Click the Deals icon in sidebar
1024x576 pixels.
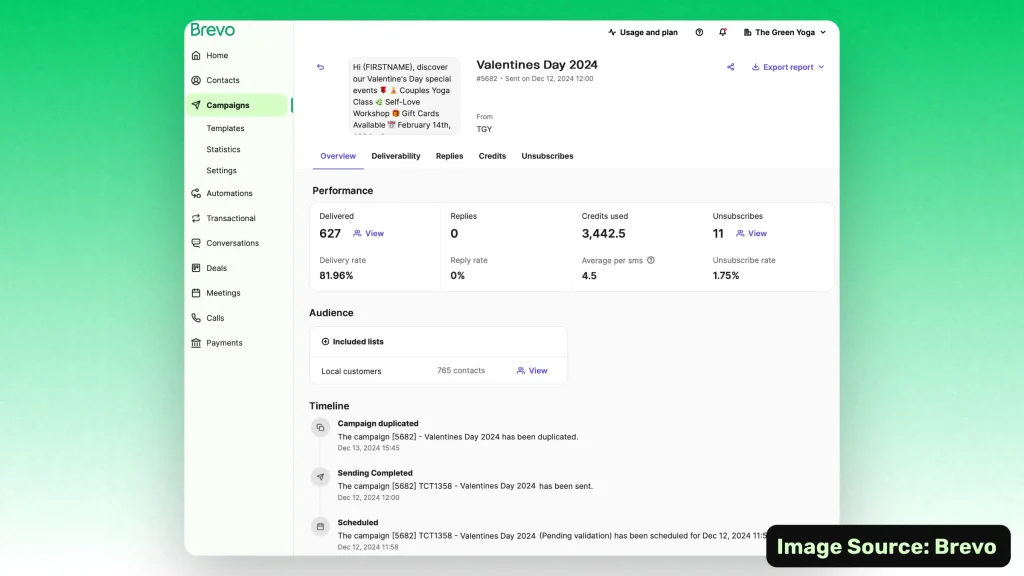click(x=196, y=268)
